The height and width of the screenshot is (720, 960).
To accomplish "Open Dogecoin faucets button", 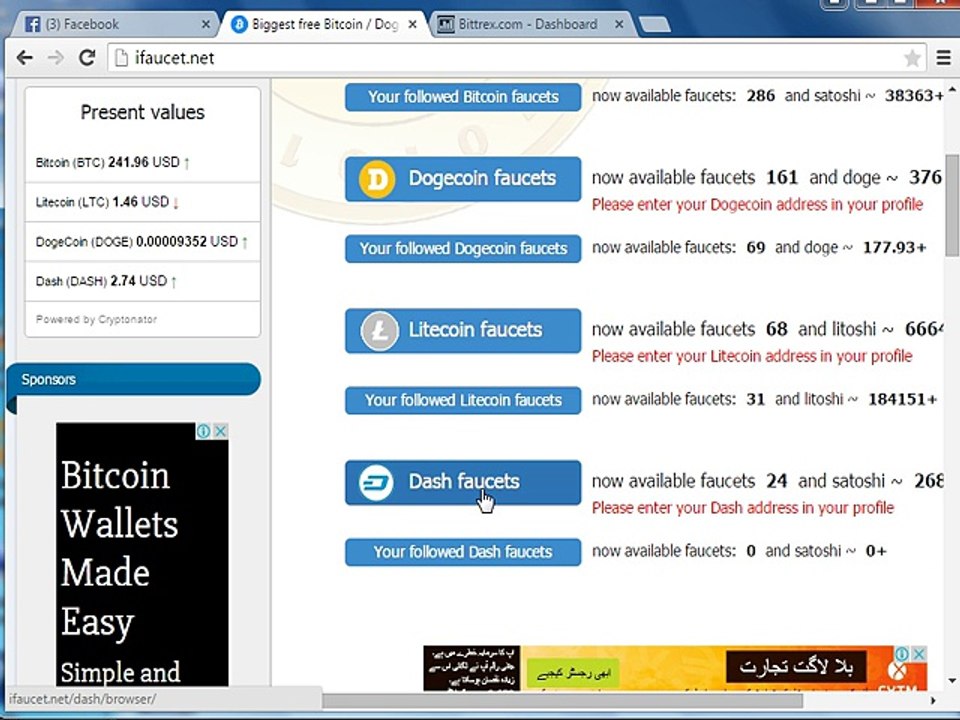I will click(x=463, y=178).
